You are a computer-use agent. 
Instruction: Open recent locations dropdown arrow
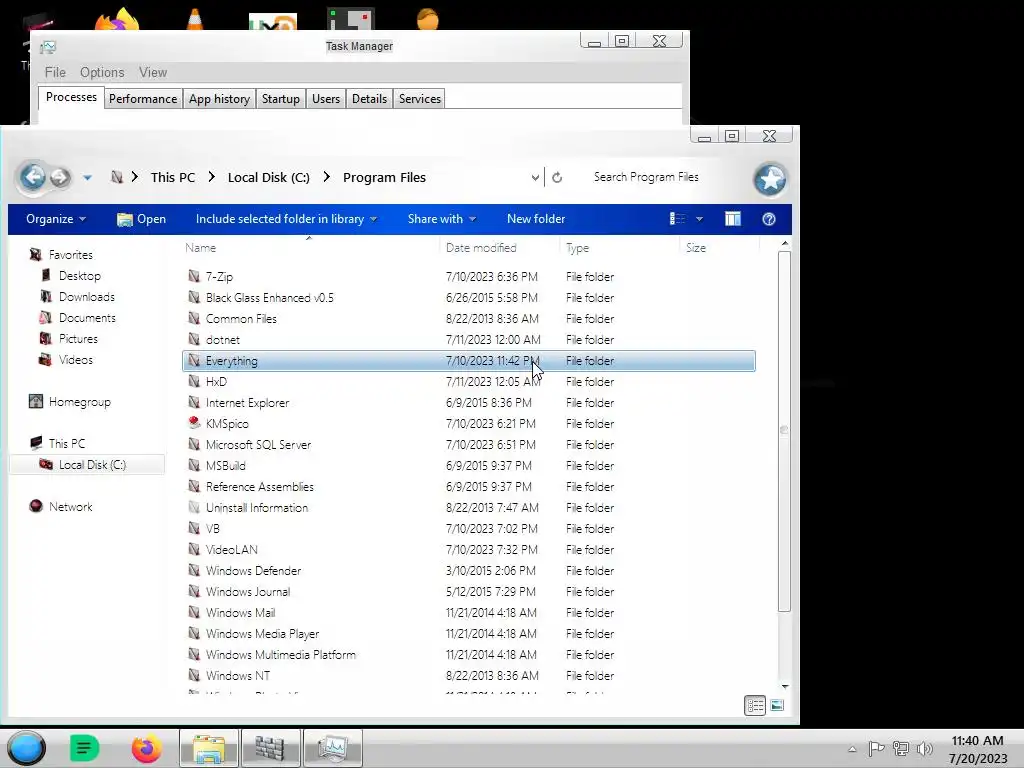(88, 178)
